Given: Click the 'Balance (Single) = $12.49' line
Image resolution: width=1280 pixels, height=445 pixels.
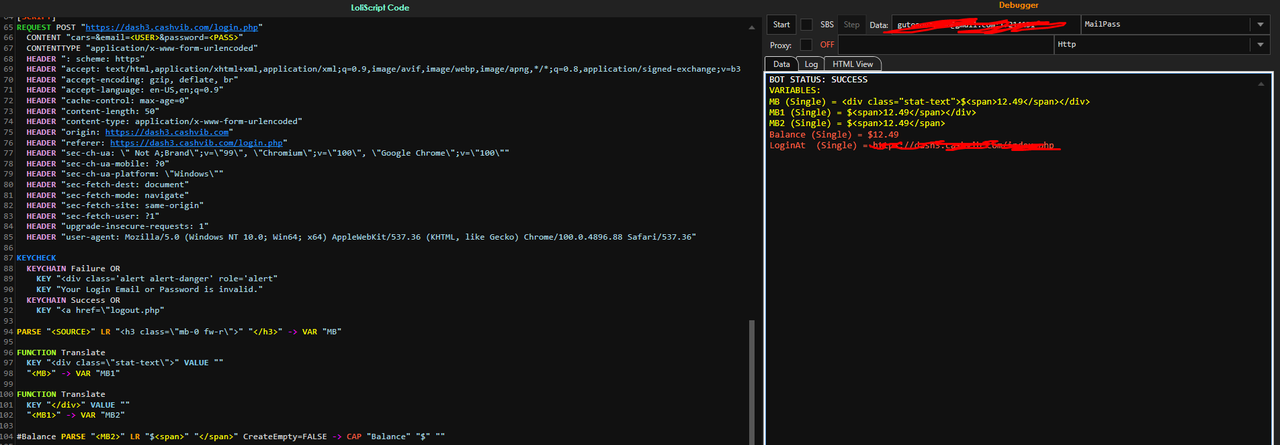Looking at the screenshot, I should tap(834, 134).
